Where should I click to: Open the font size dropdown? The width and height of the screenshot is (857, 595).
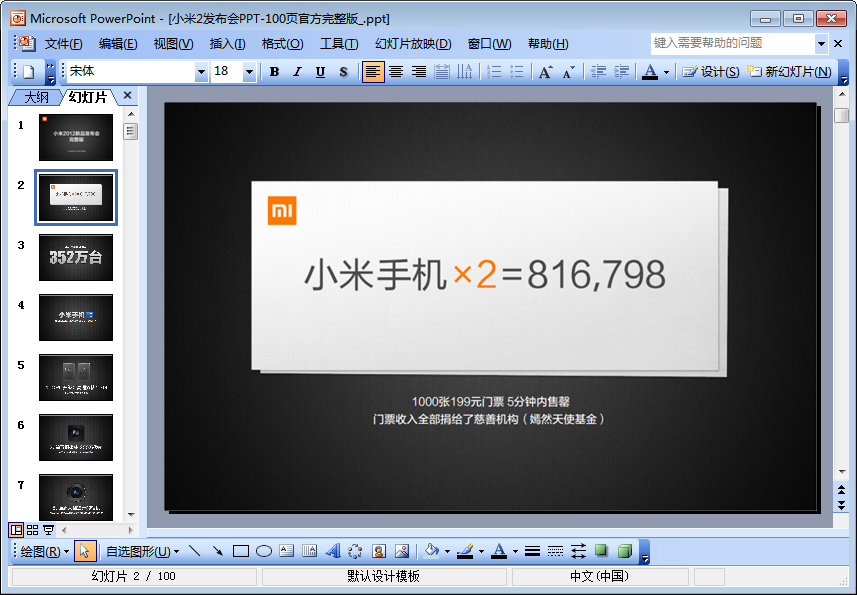point(249,72)
